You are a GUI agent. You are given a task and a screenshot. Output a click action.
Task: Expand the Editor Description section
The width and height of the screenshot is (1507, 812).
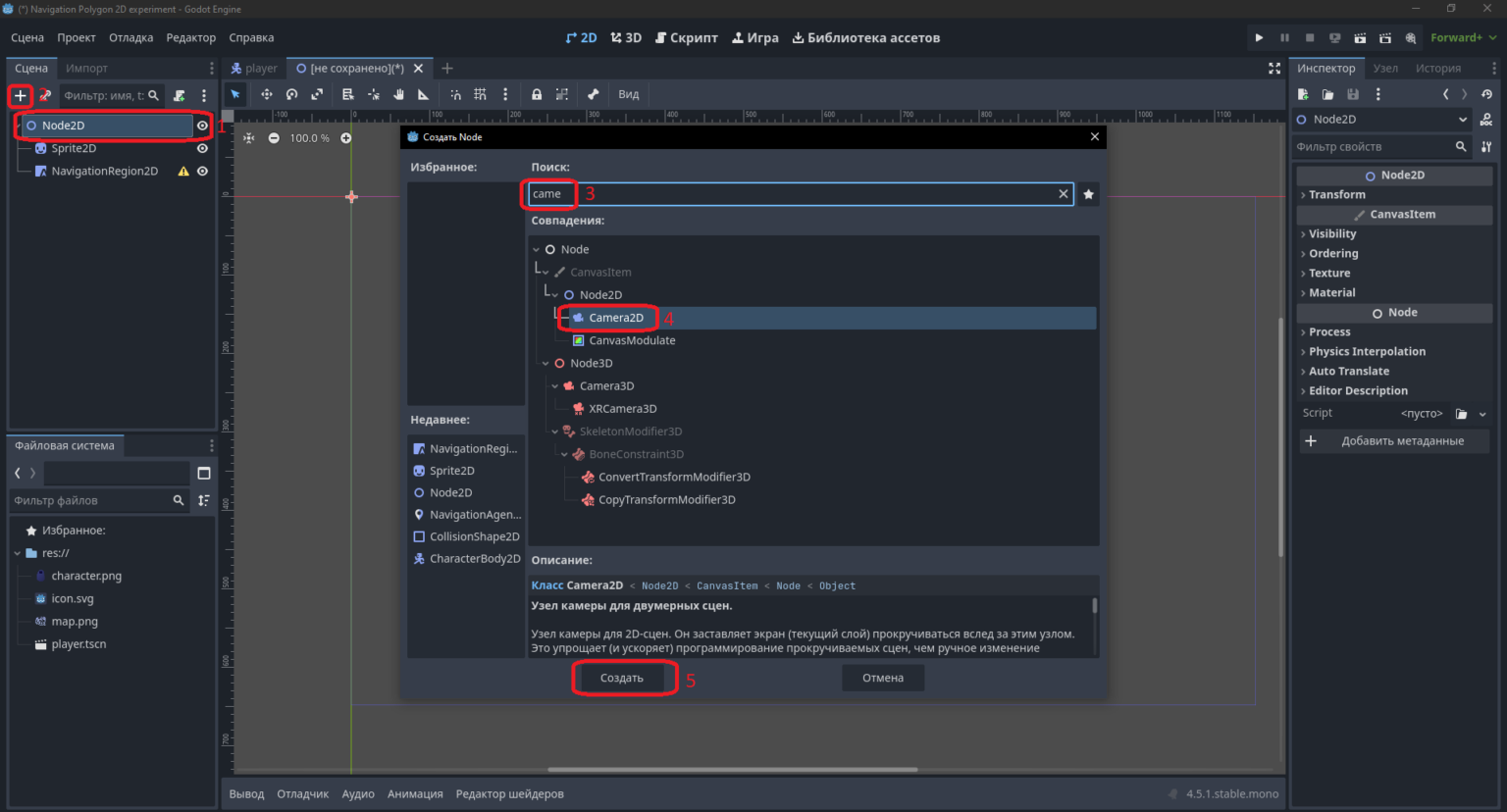[1393, 390]
